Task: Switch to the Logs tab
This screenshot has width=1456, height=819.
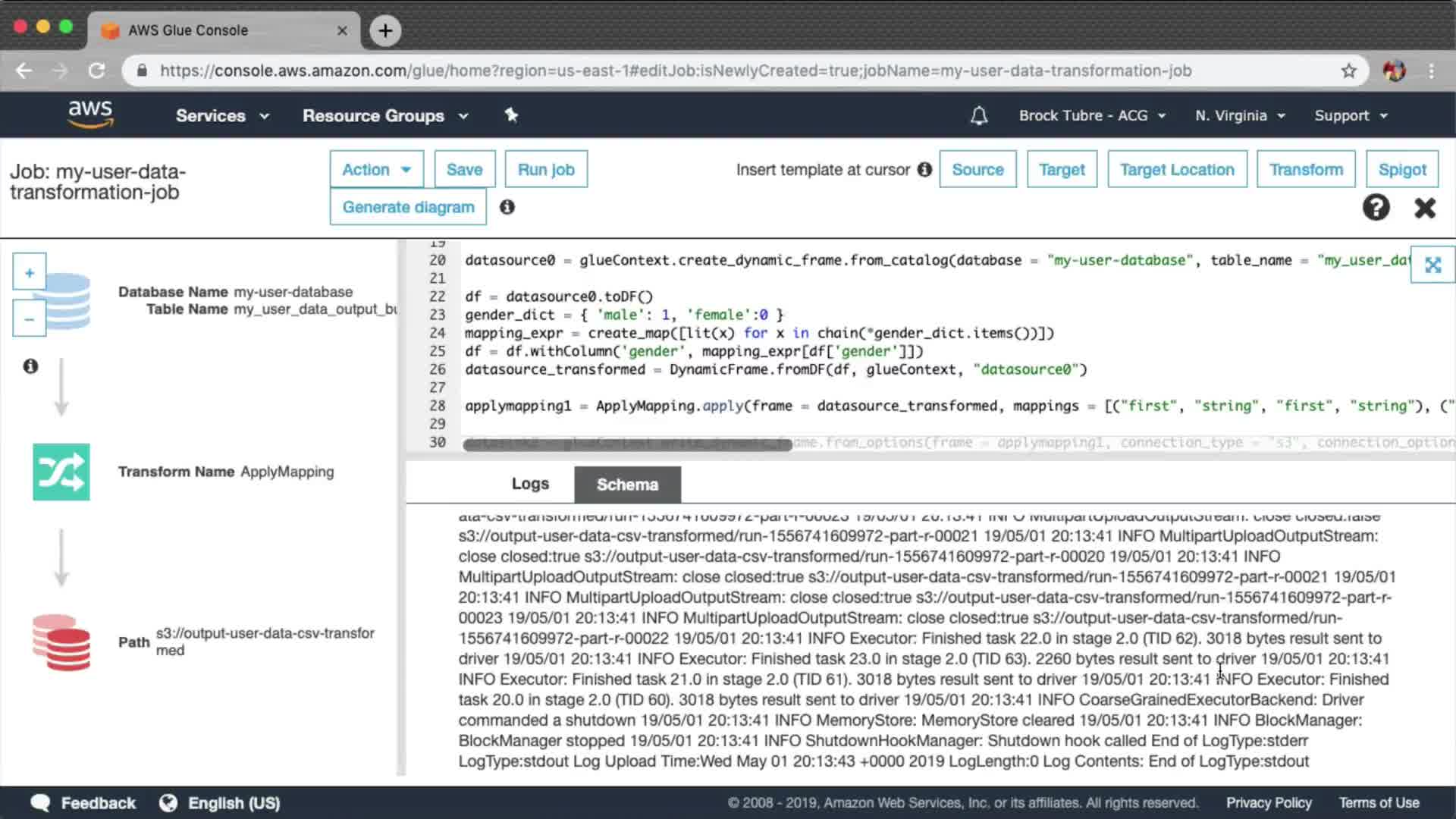Action: (x=530, y=484)
